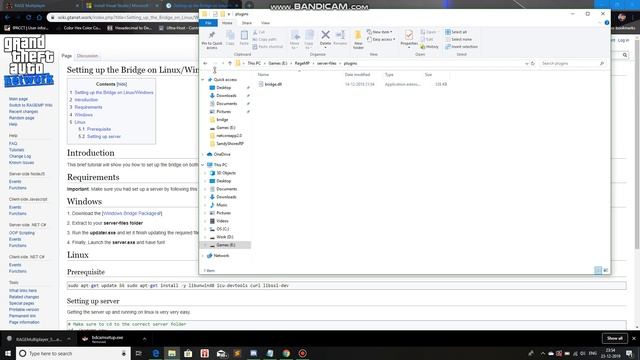Open Task View on the taskbar
This screenshot has width=640, height=360.
pyautogui.click(x=138, y=353)
